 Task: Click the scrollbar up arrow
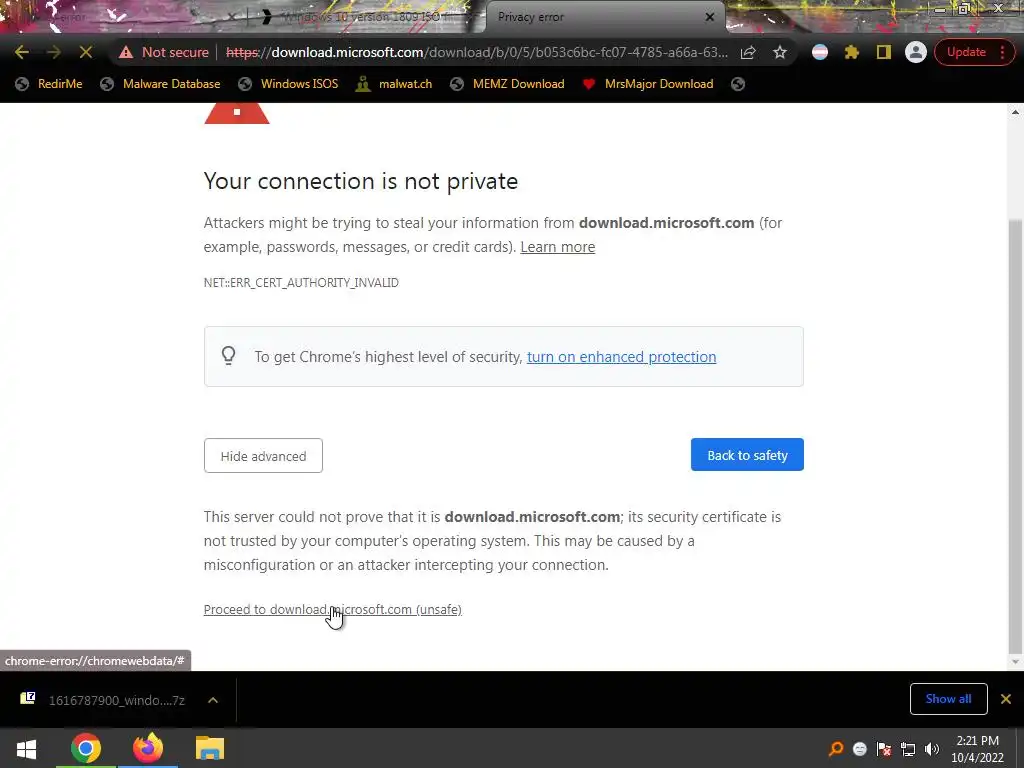(x=1015, y=112)
